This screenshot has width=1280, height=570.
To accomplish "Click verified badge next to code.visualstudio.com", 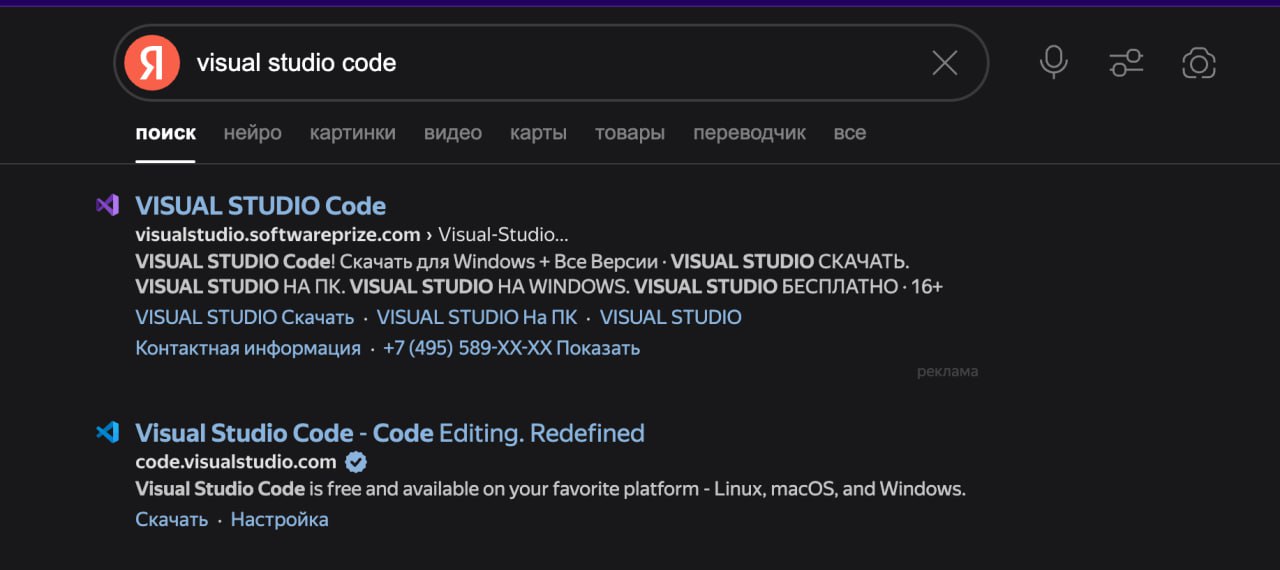I will [x=356, y=461].
